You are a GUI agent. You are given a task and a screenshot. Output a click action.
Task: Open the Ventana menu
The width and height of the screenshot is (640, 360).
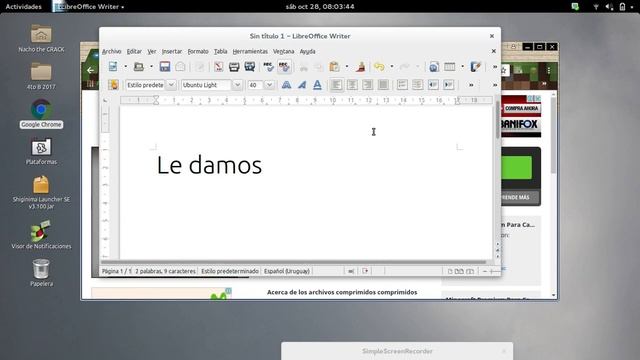pos(283,51)
